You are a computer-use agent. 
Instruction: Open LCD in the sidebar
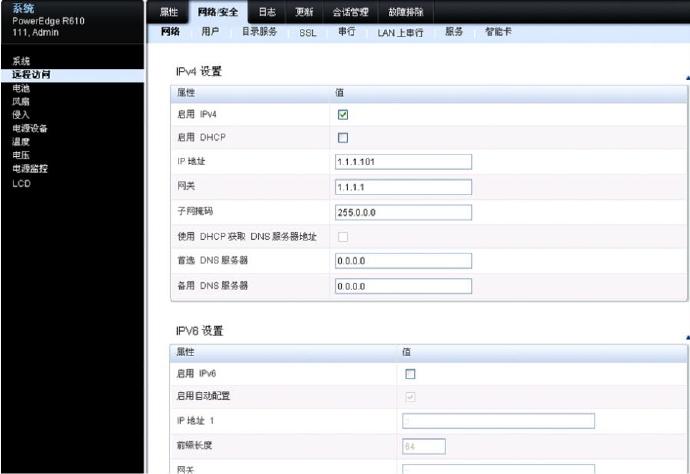[22, 184]
